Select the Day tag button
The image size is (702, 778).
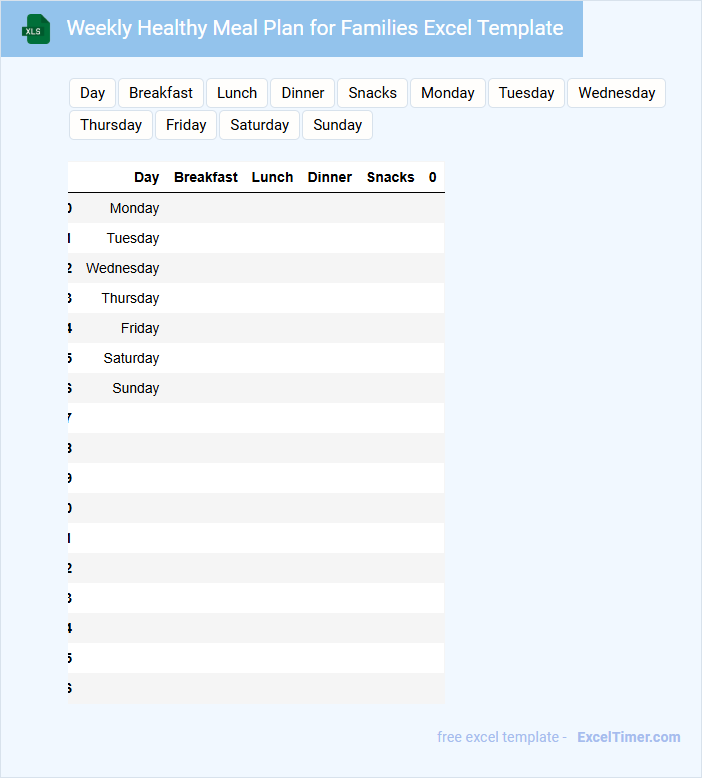pyautogui.click(x=92, y=93)
